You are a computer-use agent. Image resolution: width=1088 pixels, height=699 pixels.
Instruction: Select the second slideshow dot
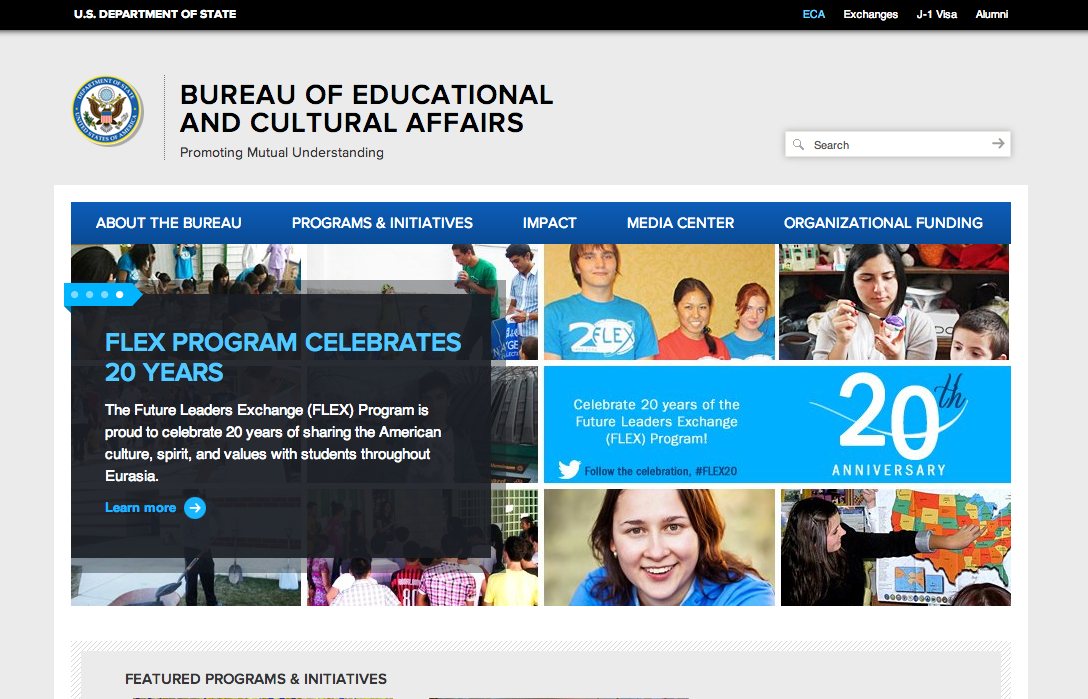[90, 294]
